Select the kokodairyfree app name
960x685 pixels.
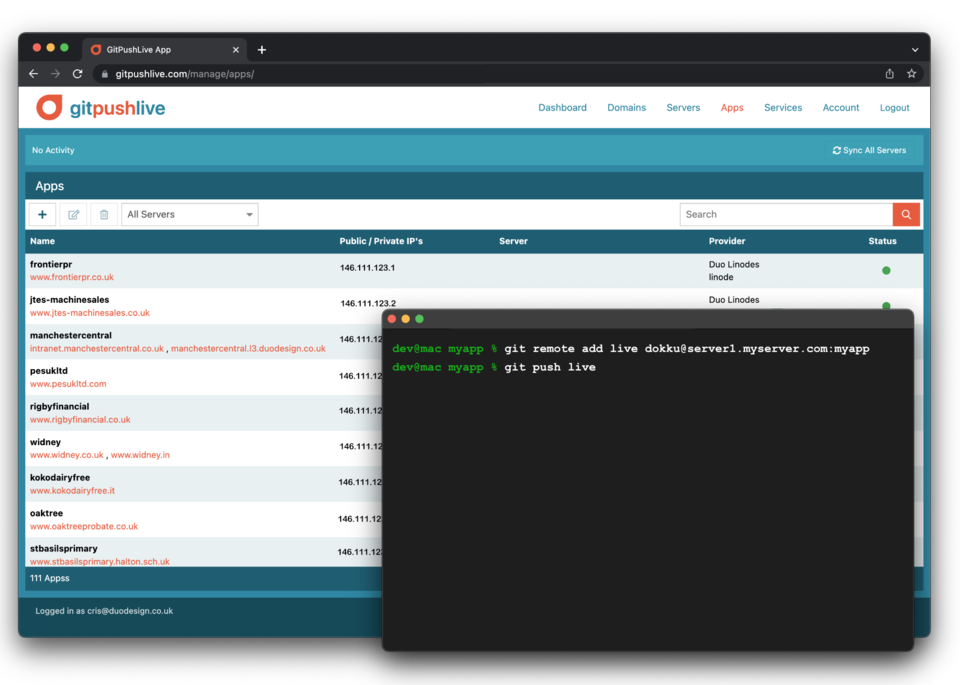pos(59,477)
